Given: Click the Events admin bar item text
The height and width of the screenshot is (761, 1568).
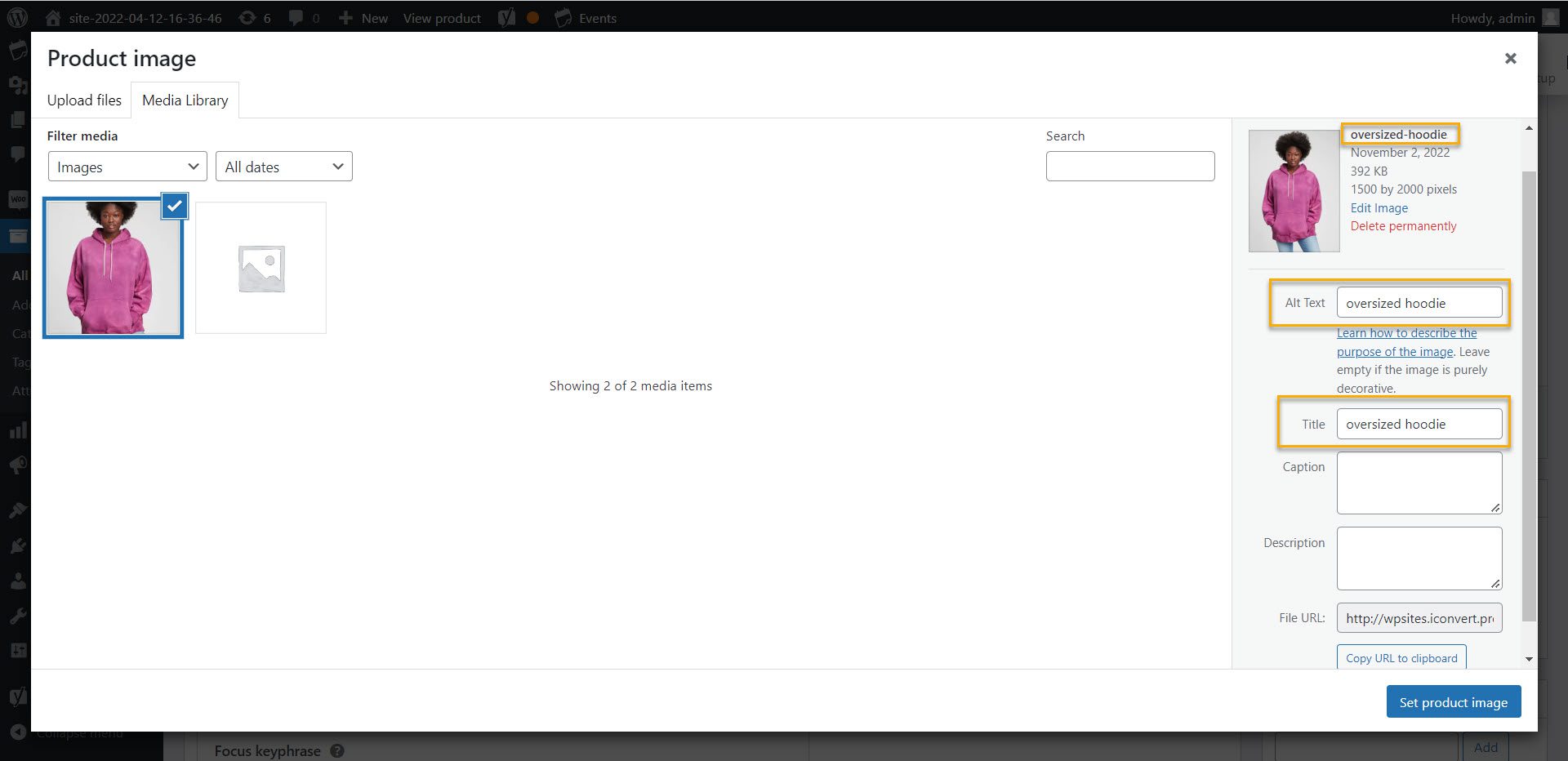Looking at the screenshot, I should click(598, 18).
